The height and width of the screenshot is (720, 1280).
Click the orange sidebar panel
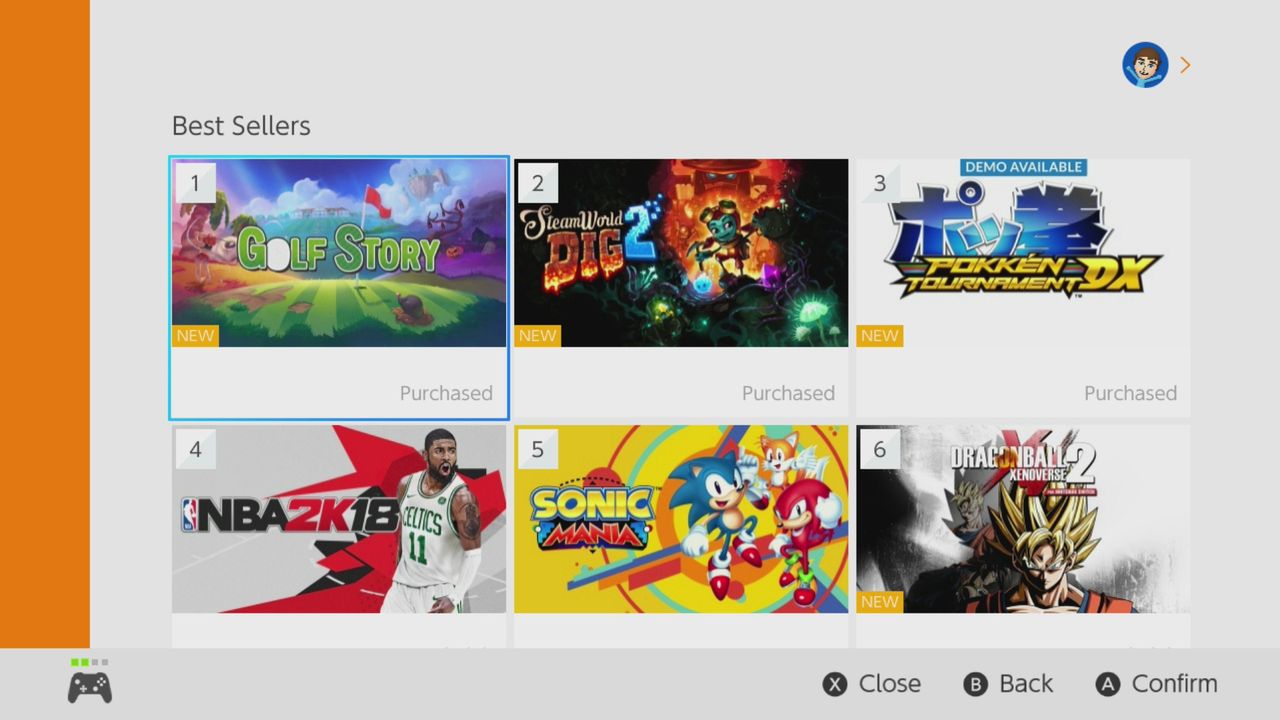tap(45, 324)
